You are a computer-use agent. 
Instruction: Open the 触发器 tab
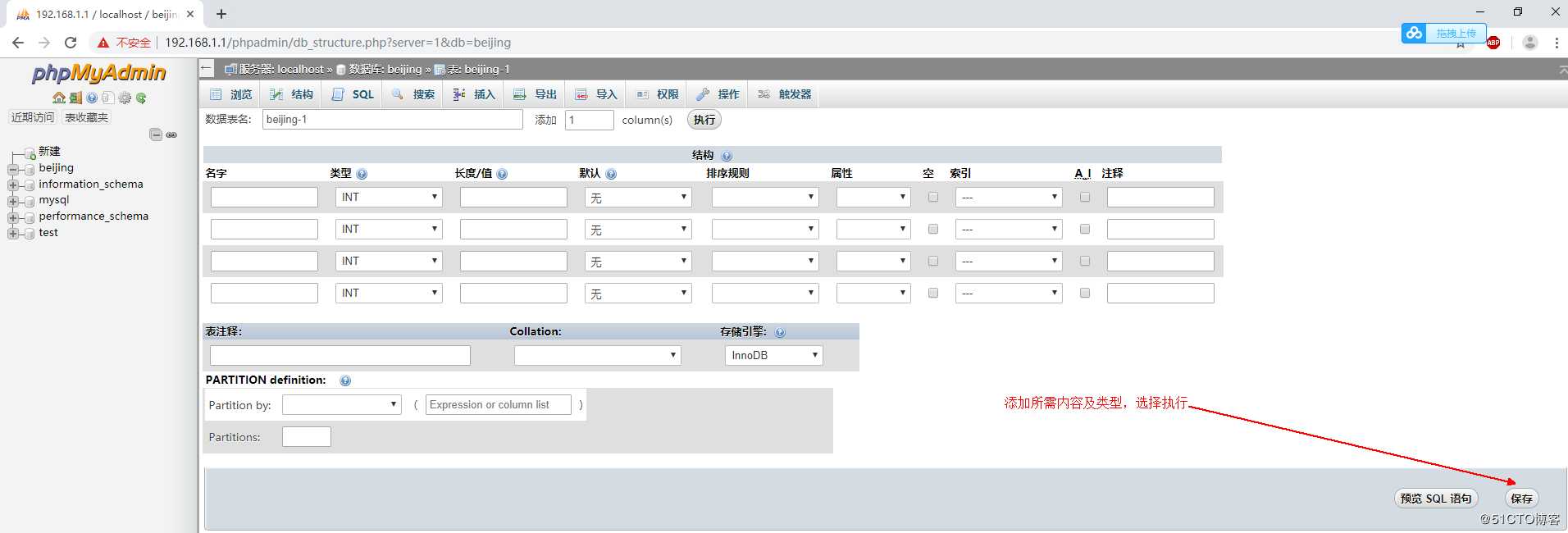click(785, 94)
